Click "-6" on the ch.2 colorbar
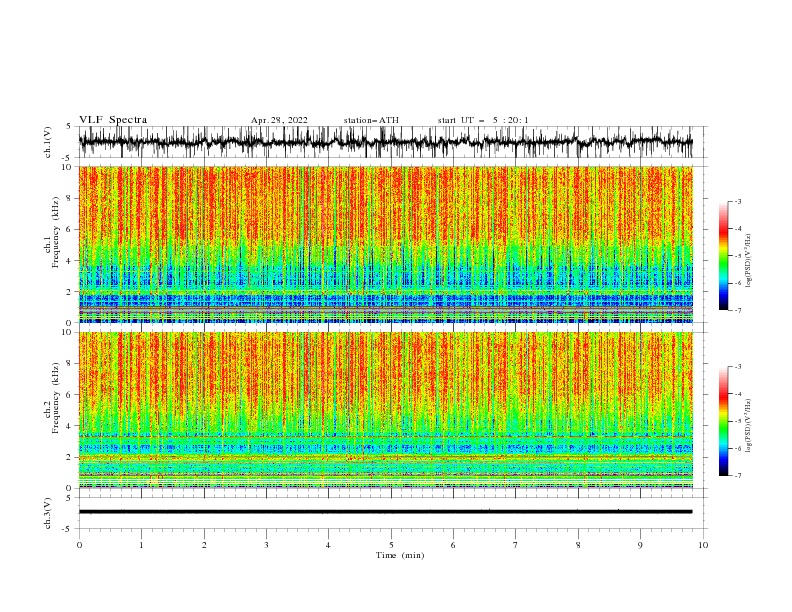Image resolution: width=792 pixels, height=612 pixels. tap(737, 448)
